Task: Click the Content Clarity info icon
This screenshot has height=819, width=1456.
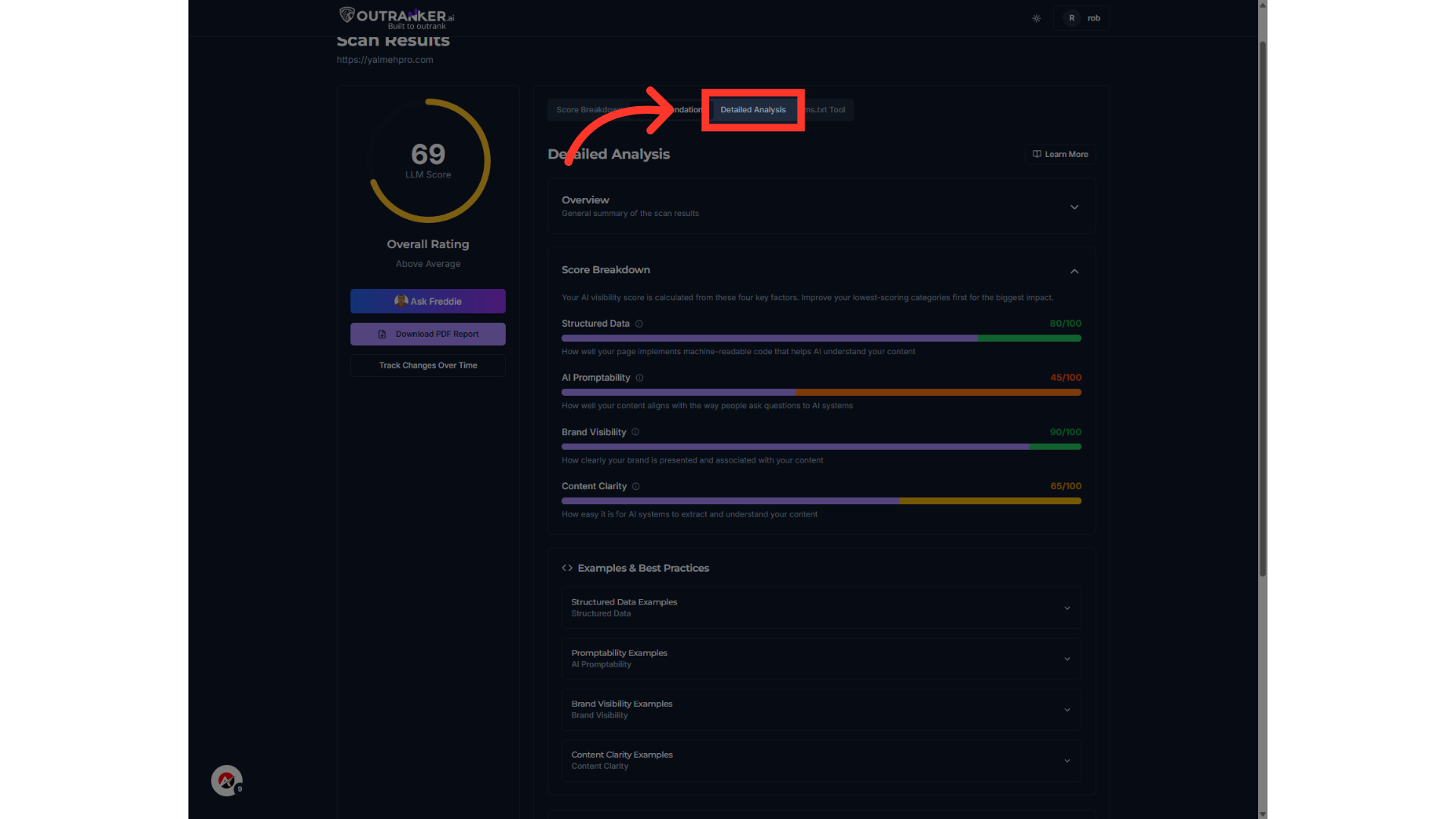Action: [x=636, y=486]
